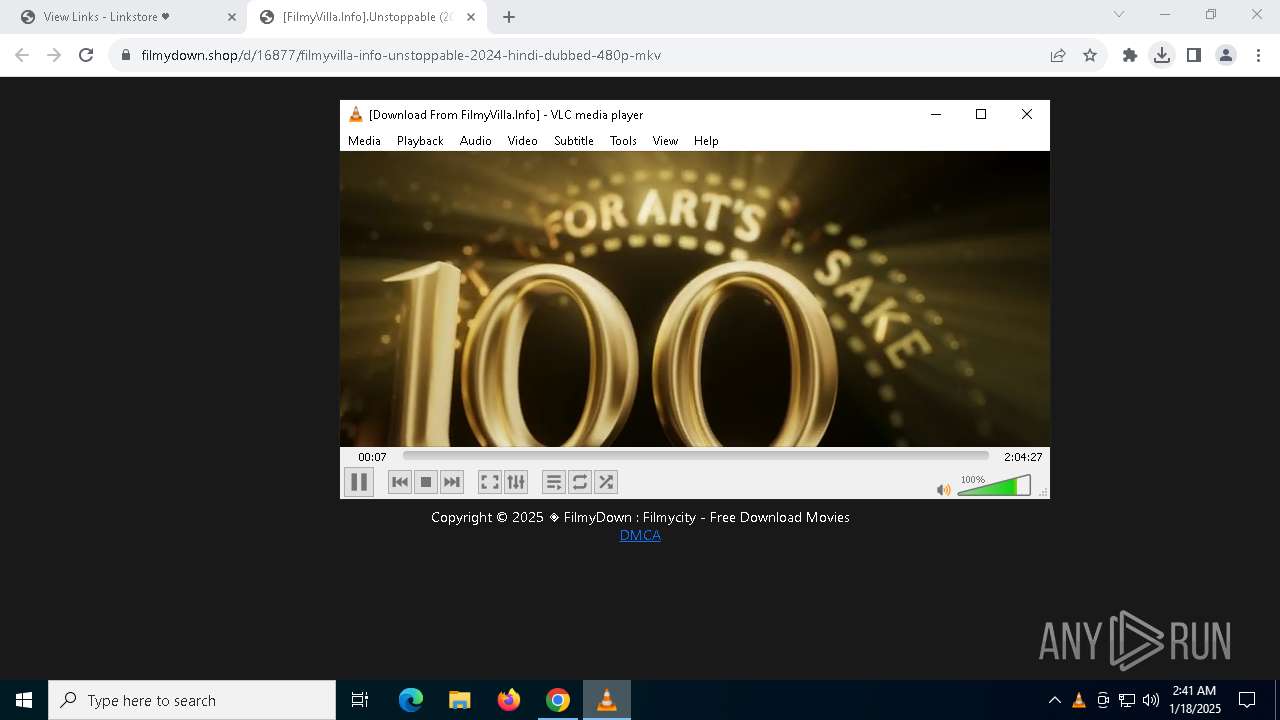Minimize the VLC media player window
1280x720 pixels.
click(936, 114)
